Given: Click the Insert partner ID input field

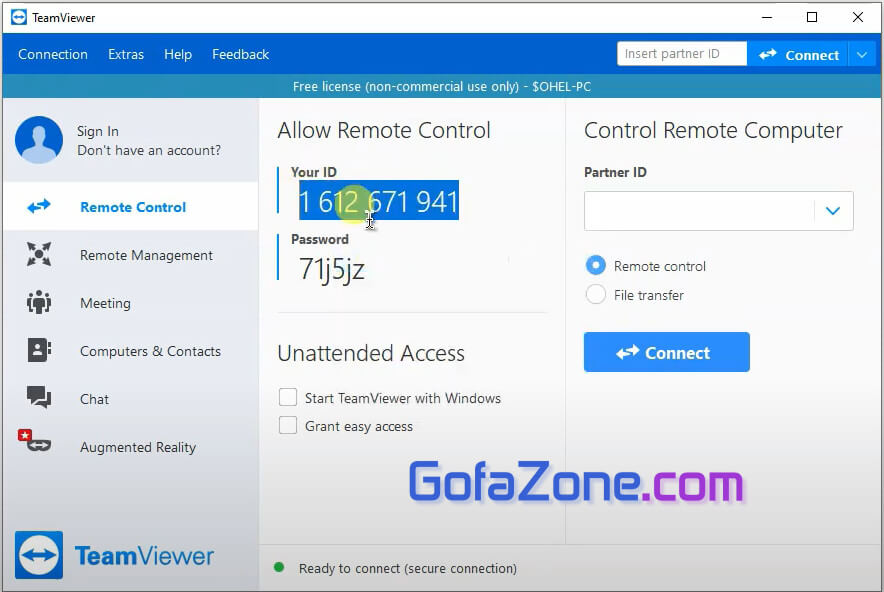Looking at the screenshot, I should click(681, 53).
